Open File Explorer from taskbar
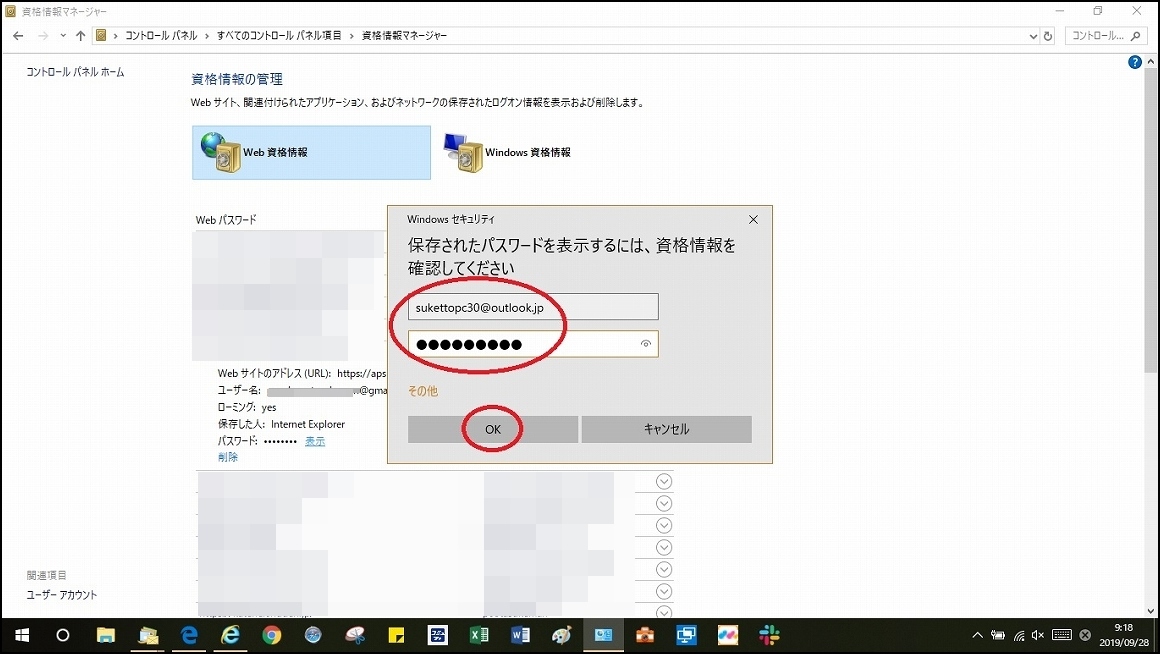 (106, 636)
